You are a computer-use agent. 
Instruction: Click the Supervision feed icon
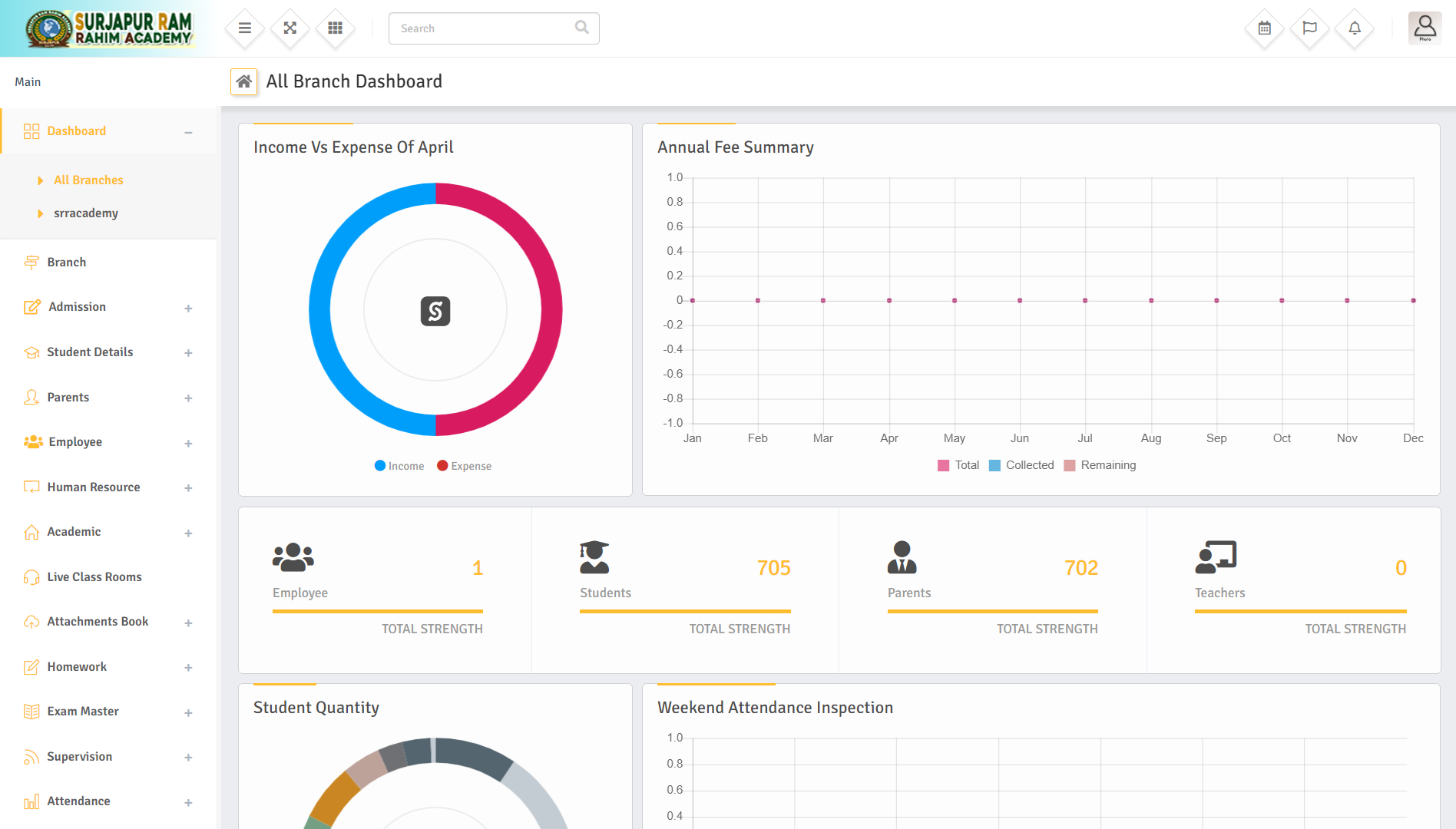click(31, 757)
